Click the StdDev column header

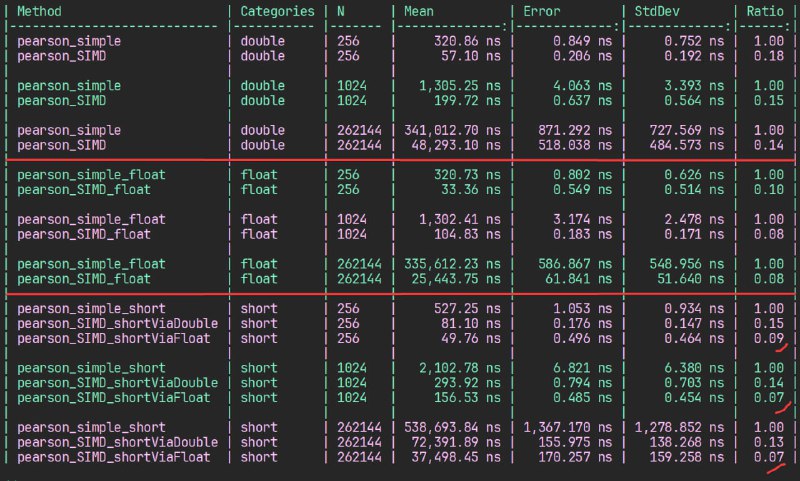pyautogui.click(x=657, y=11)
